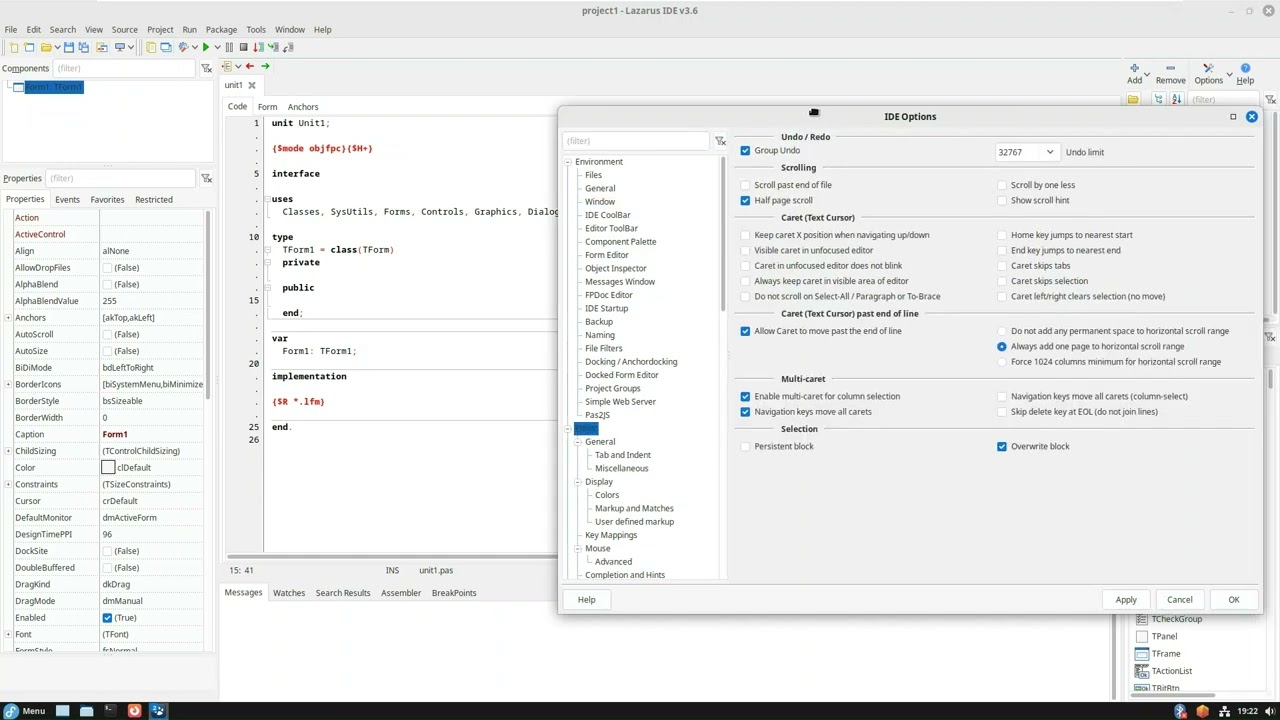Click the Options tools icon

click(1208, 68)
